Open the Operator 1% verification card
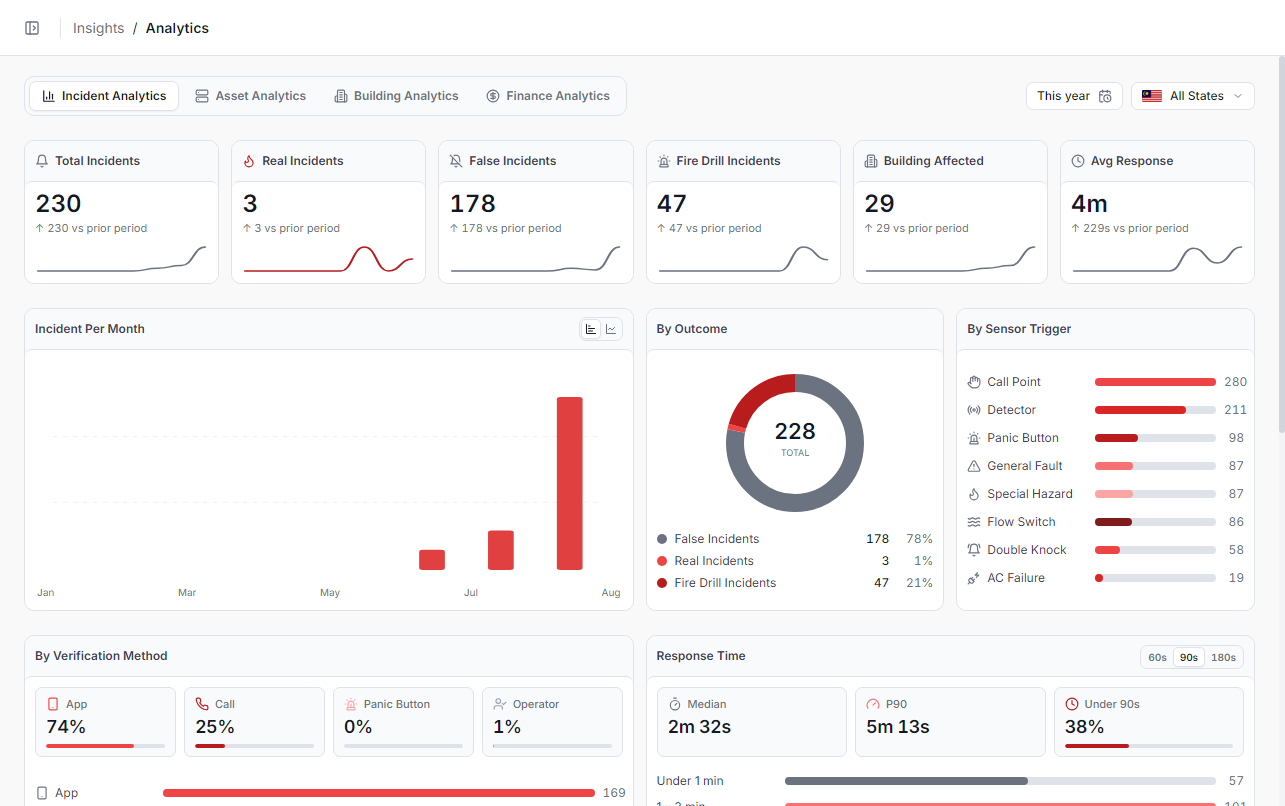The height and width of the screenshot is (806, 1285). (552, 722)
